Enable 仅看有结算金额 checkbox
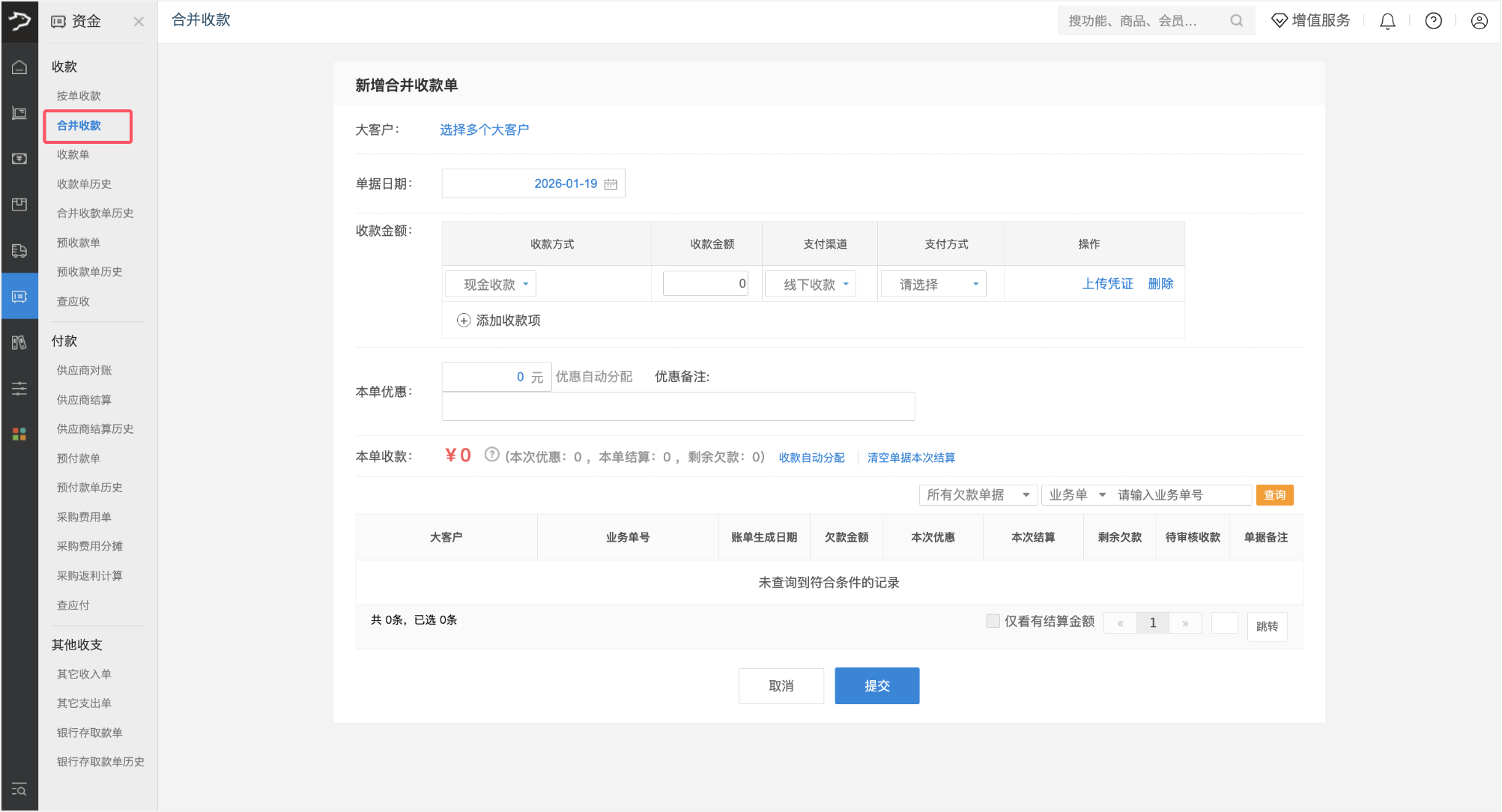The image size is (1502, 812). click(x=993, y=620)
